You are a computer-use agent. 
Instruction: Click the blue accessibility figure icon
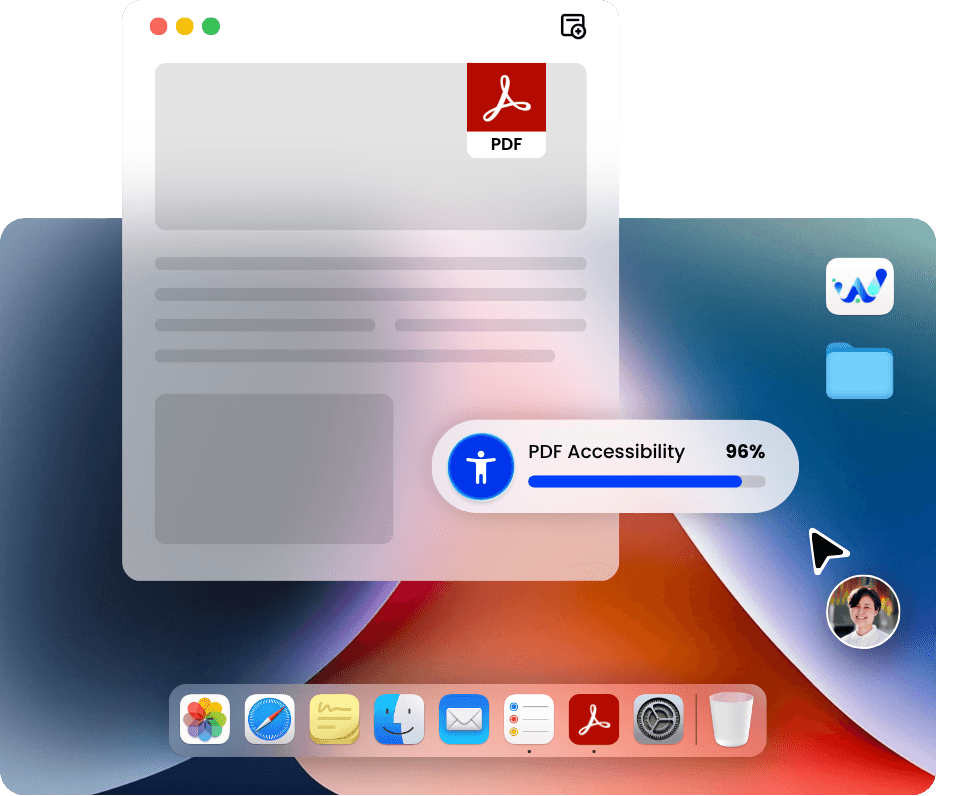[481, 467]
